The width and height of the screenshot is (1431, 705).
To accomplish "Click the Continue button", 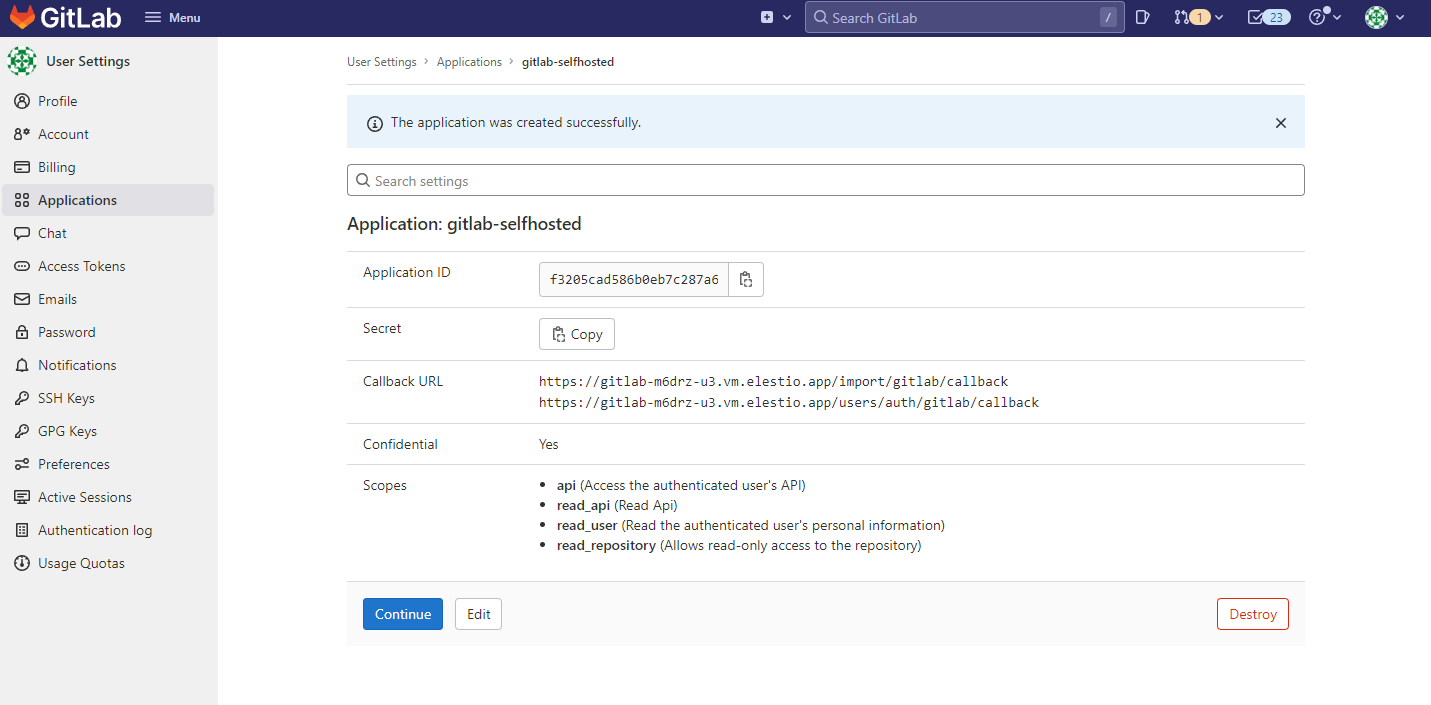I will pos(403,614).
